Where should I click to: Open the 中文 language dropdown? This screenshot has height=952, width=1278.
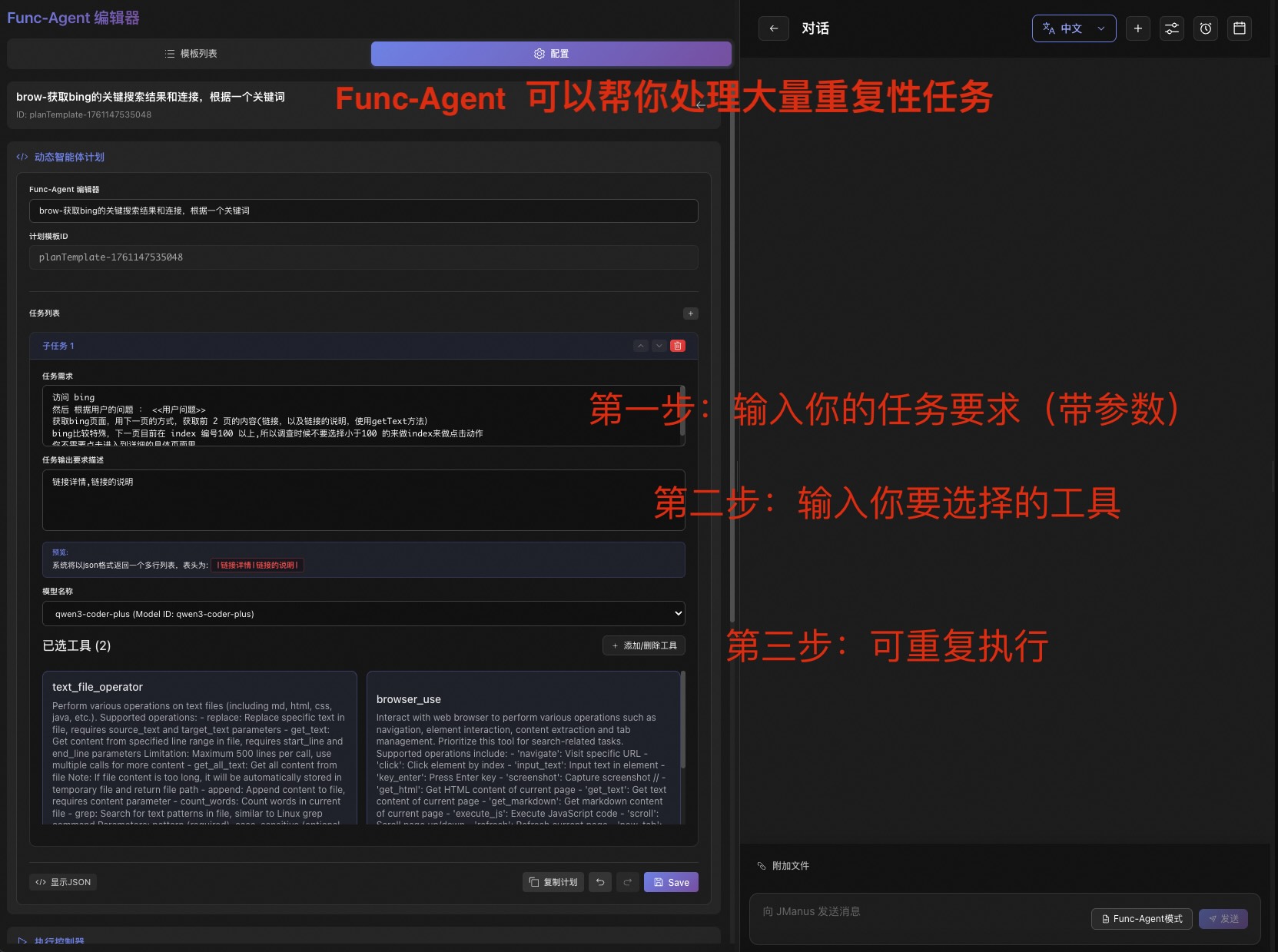(1073, 28)
